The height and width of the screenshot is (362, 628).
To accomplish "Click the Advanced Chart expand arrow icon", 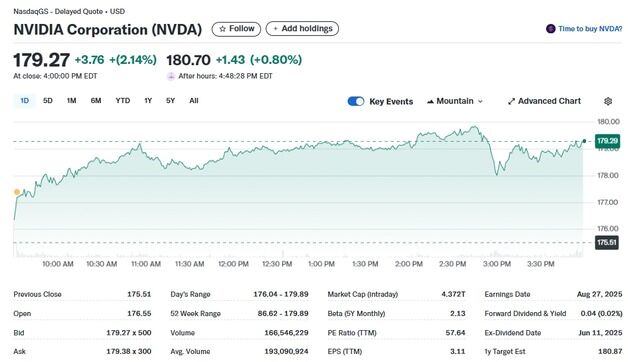I will [511, 101].
